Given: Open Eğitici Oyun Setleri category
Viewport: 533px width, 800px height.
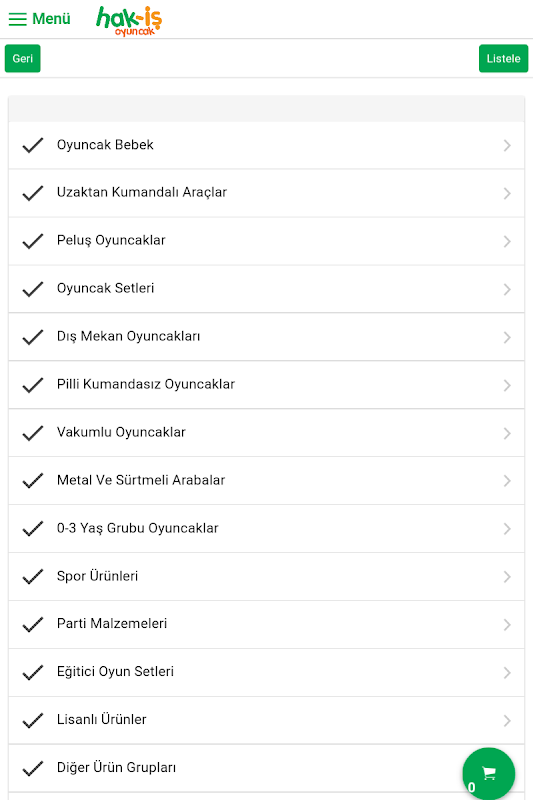Looking at the screenshot, I should (266, 672).
